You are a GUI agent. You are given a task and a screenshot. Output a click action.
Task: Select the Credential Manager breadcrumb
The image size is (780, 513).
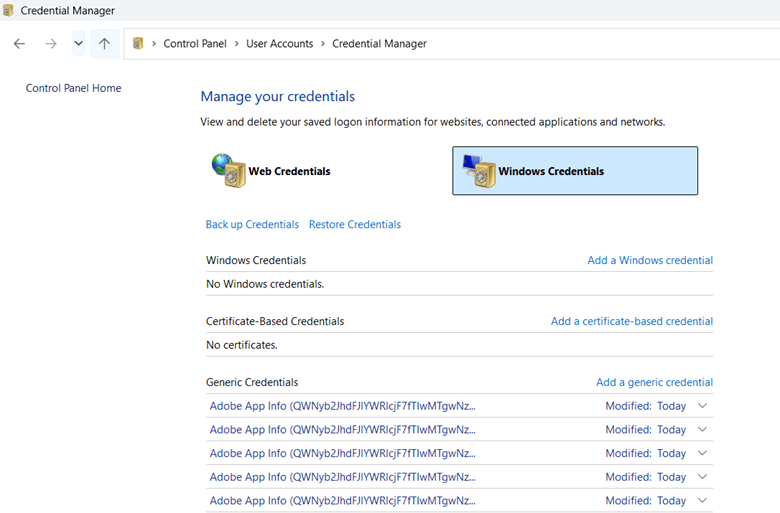click(380, 44)
